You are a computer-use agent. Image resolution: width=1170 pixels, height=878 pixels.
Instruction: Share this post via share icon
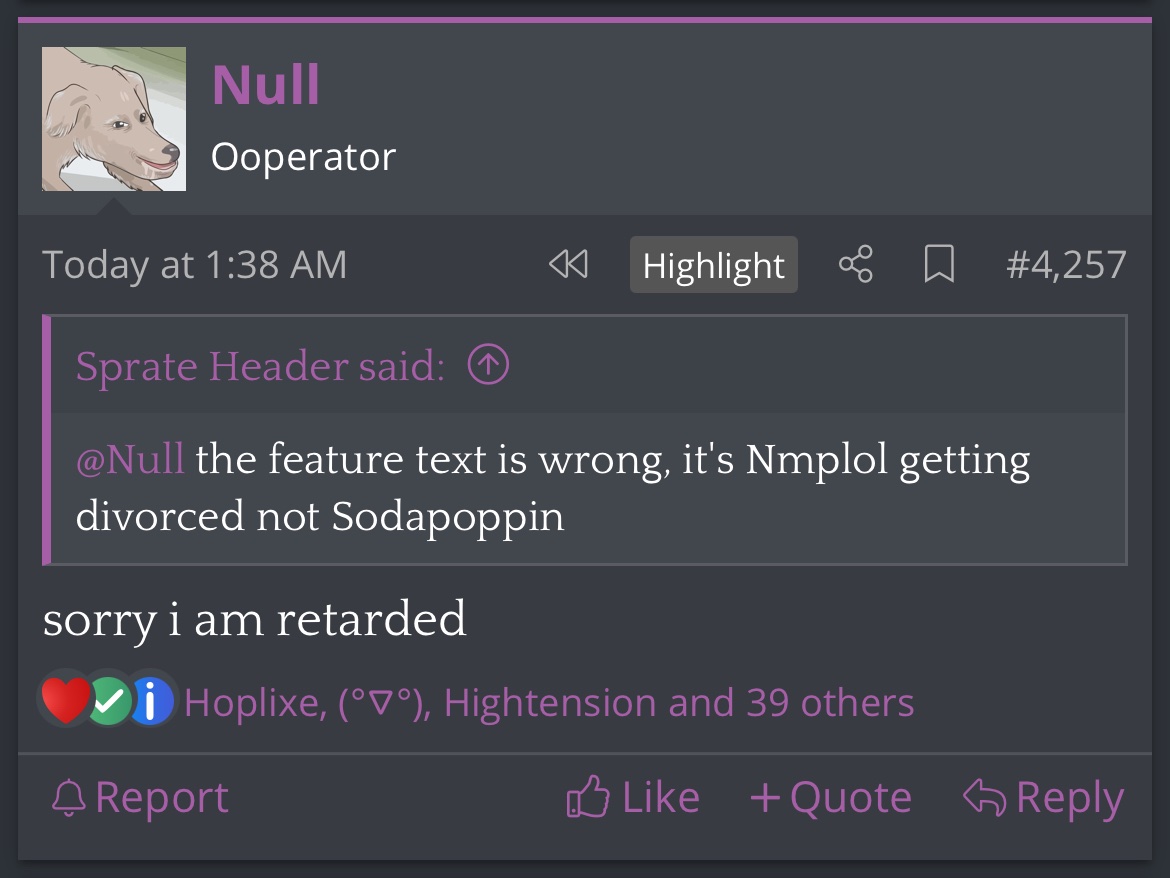coord(855,264)
